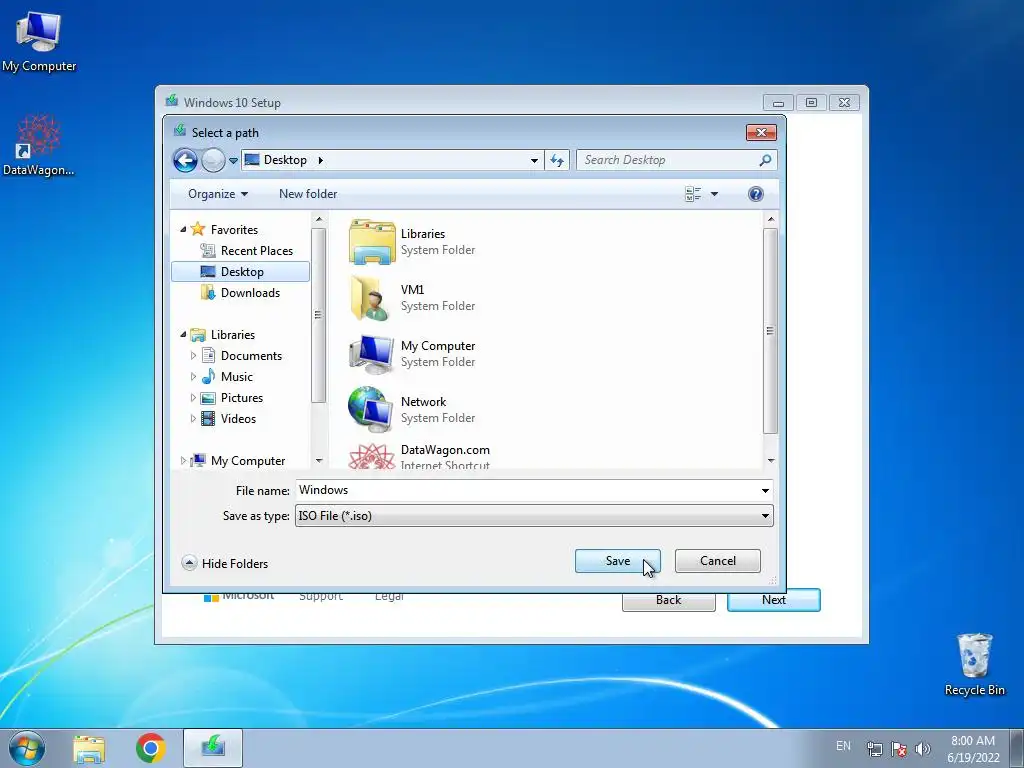Select the DataWagon.com Internet Shortcut item
Viewport: 1024px width, 768px height.
419,456
